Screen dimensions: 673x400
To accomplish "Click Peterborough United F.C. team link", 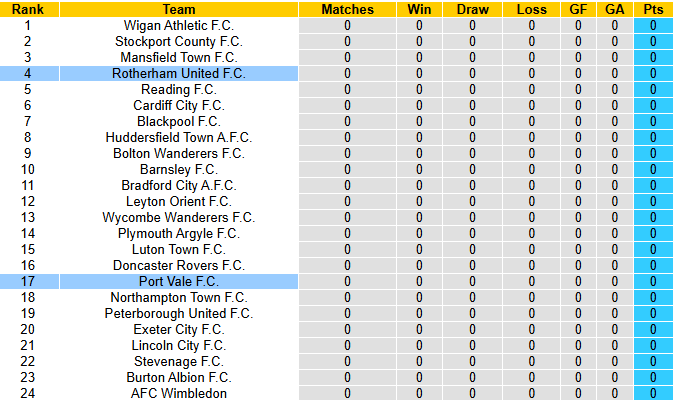I will [179, 313].
